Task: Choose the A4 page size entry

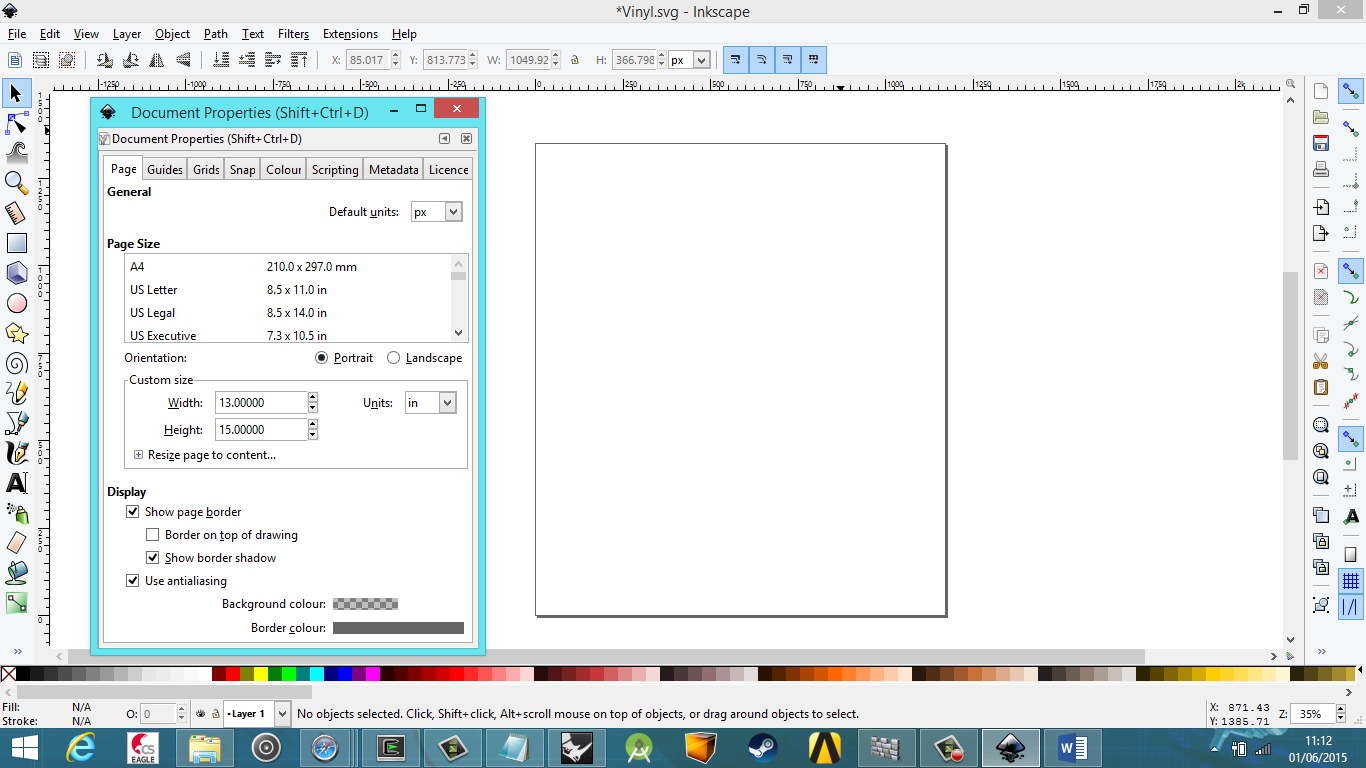Action: pos(288,267)
